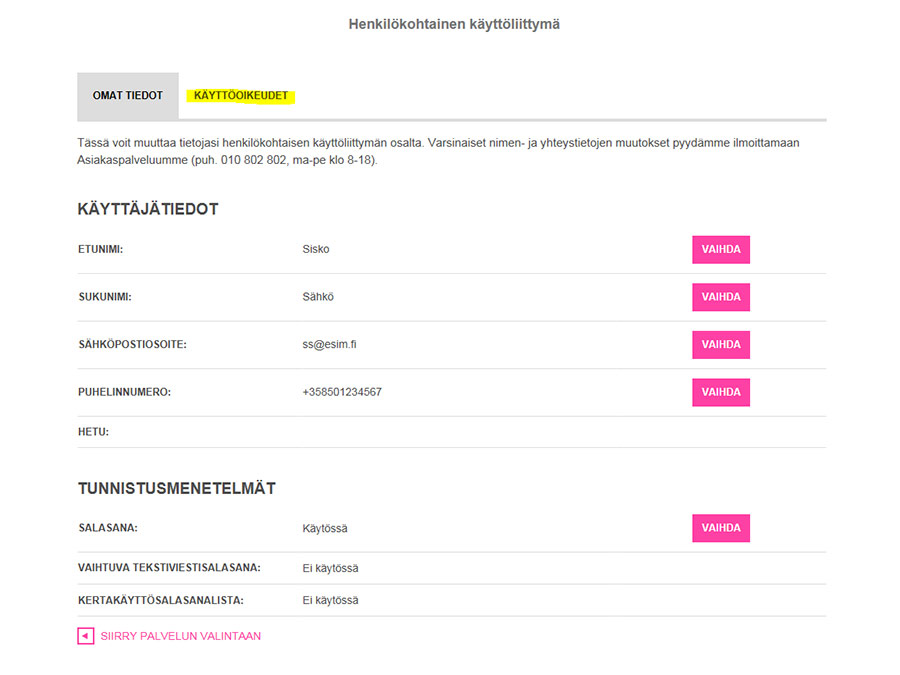
Task: Change Salasana using its Vaihda button
Action: click(721, 528)
